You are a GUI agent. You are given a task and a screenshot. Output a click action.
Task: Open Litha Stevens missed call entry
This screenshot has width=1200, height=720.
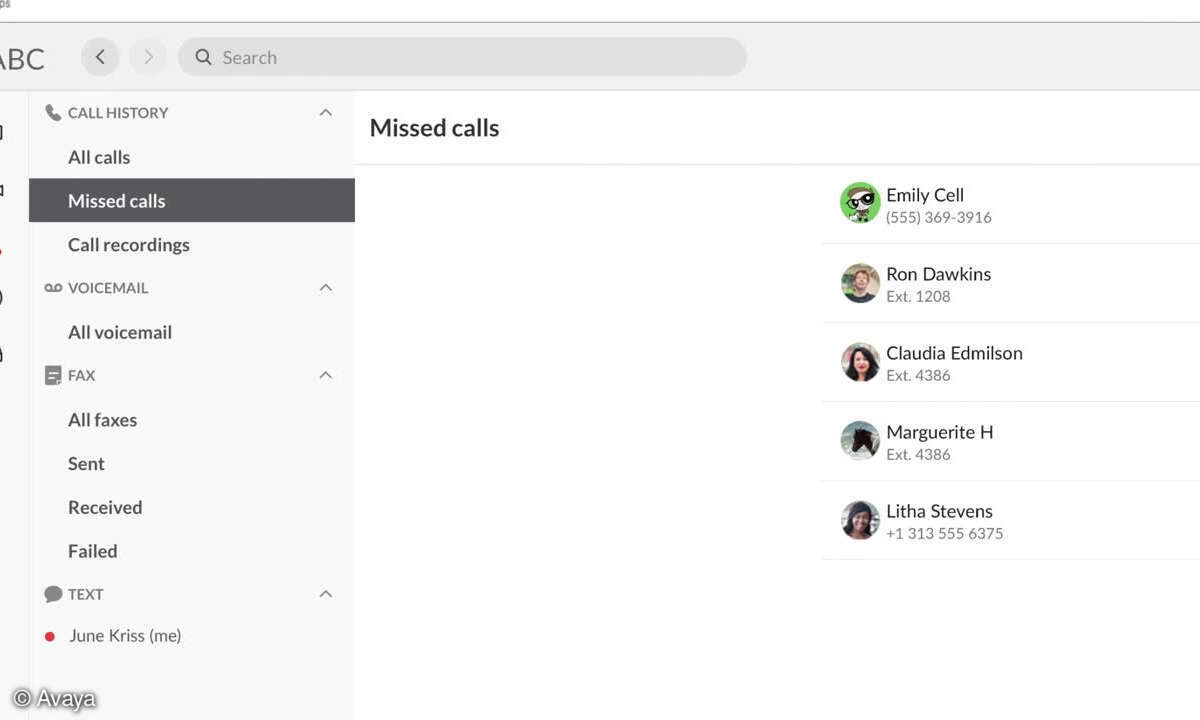click(1010, 520)
